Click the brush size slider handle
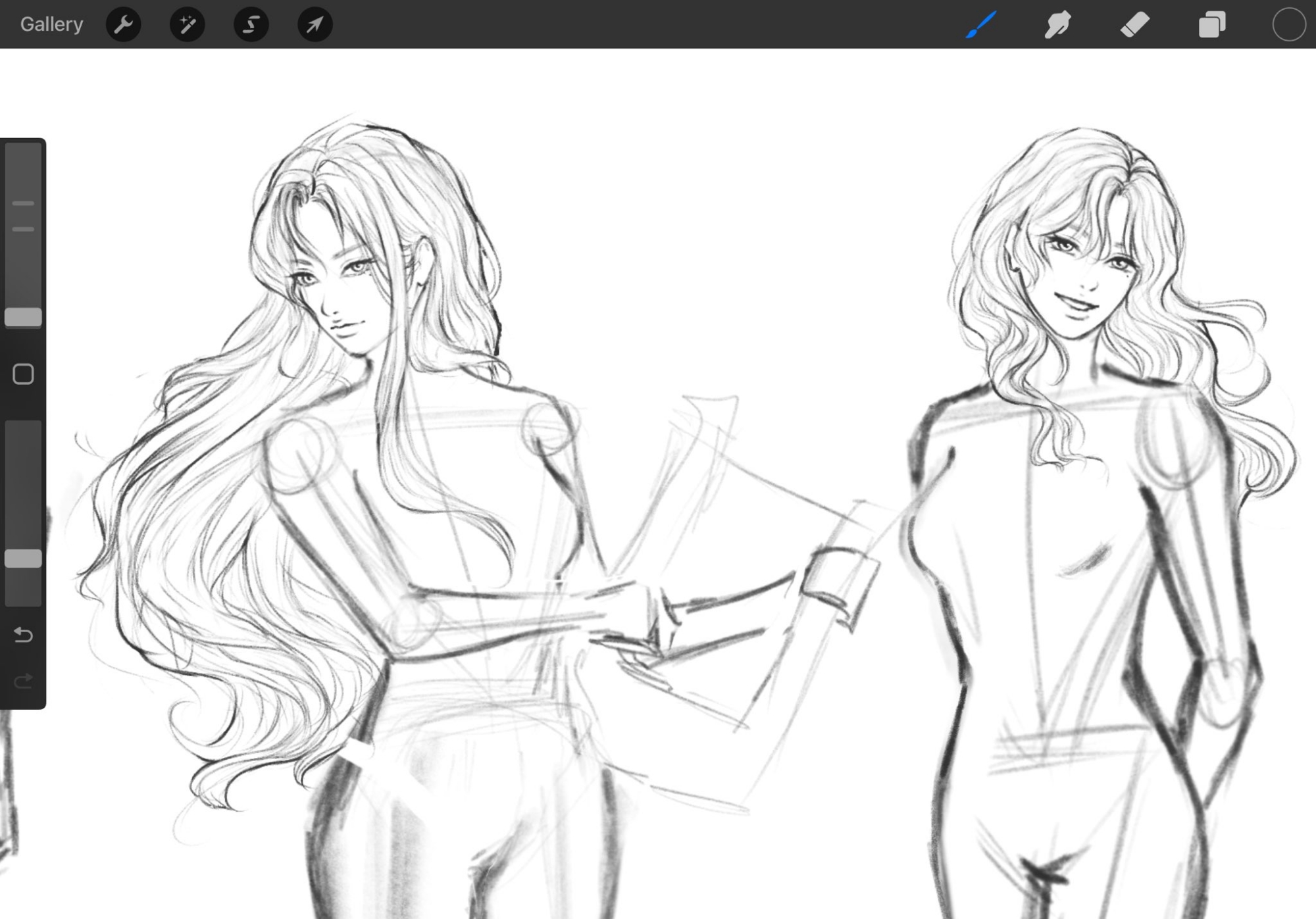Screen dimensions: 1316x919 pyautogui.click(x=23, y=317)
